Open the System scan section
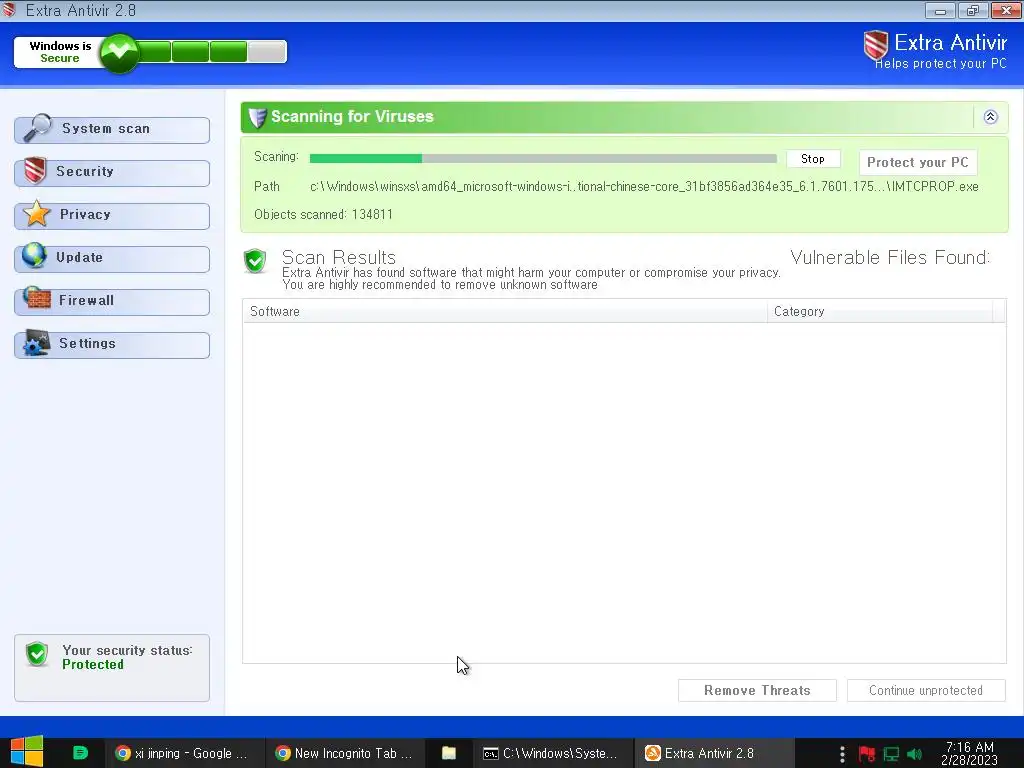Viewport: 1024px width, 768px height. coord(112,129)
